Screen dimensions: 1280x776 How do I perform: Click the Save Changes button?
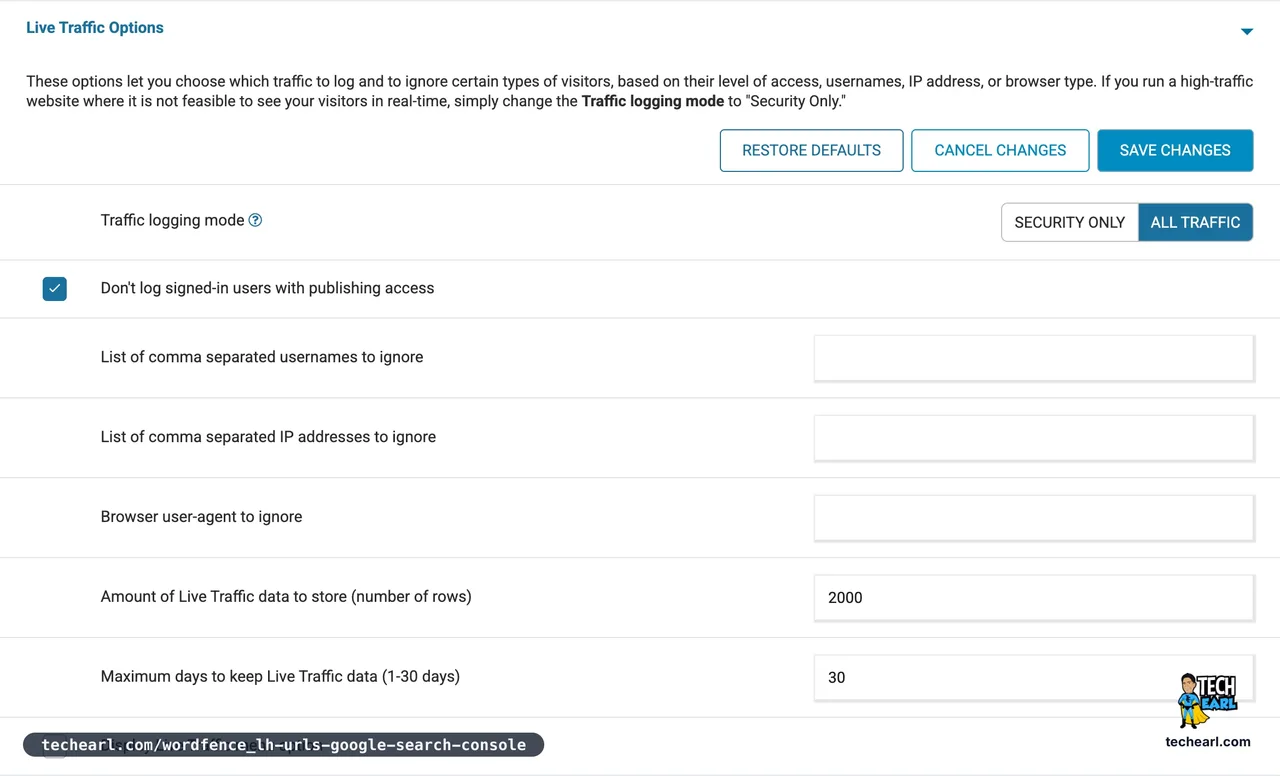pos(1175,150)
